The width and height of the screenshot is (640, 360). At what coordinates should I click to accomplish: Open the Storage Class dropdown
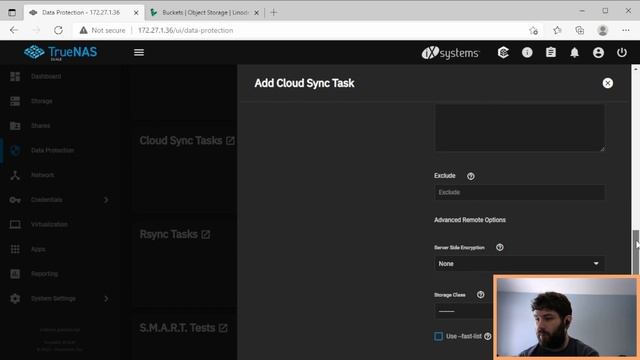(x=464, y=311)
